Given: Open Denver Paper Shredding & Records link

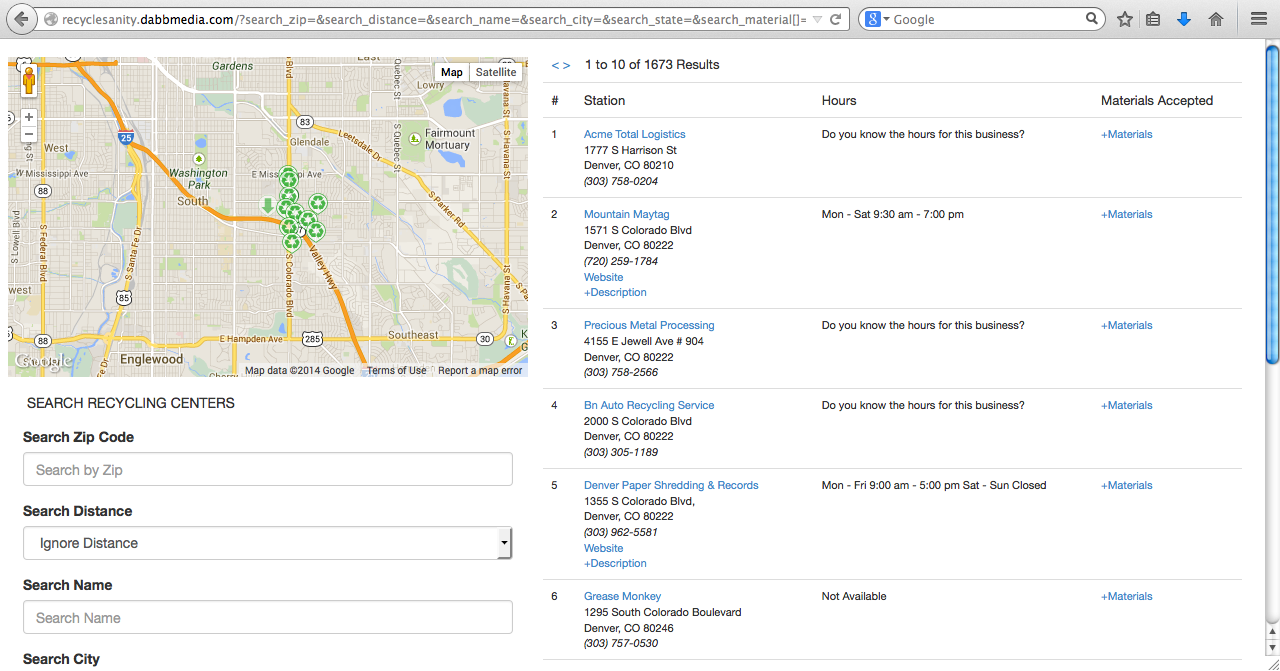Looking at the screenshot, I should 671,485.
